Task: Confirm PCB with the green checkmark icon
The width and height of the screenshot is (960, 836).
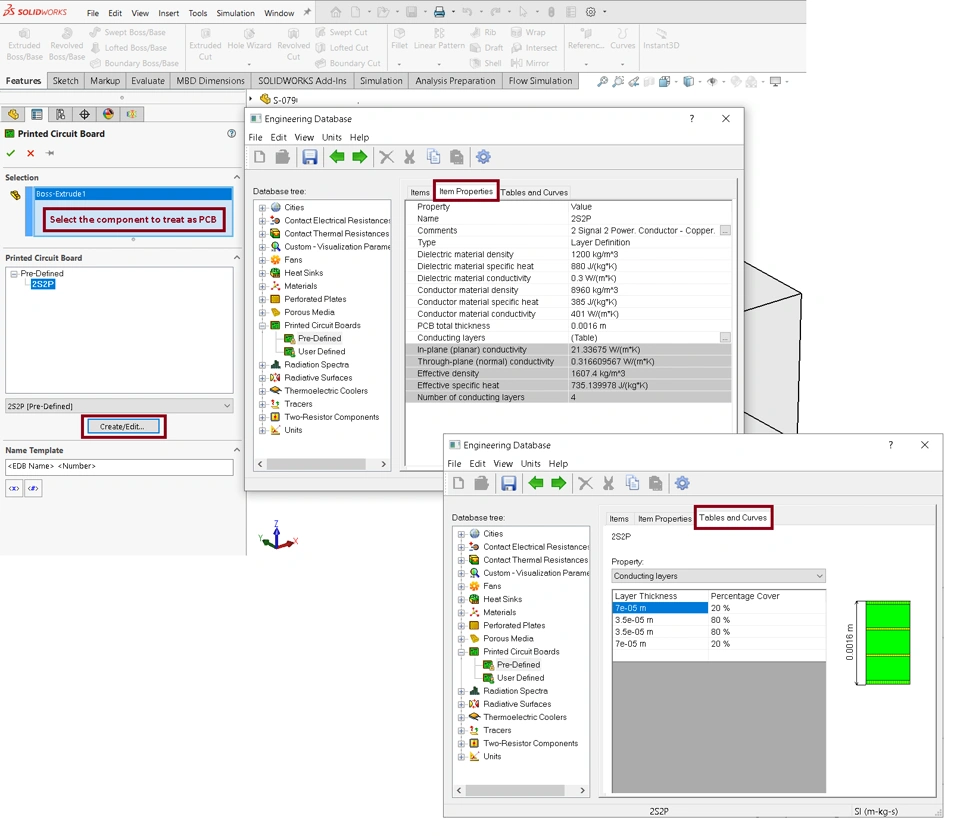Action: click(x=10, y=153)
